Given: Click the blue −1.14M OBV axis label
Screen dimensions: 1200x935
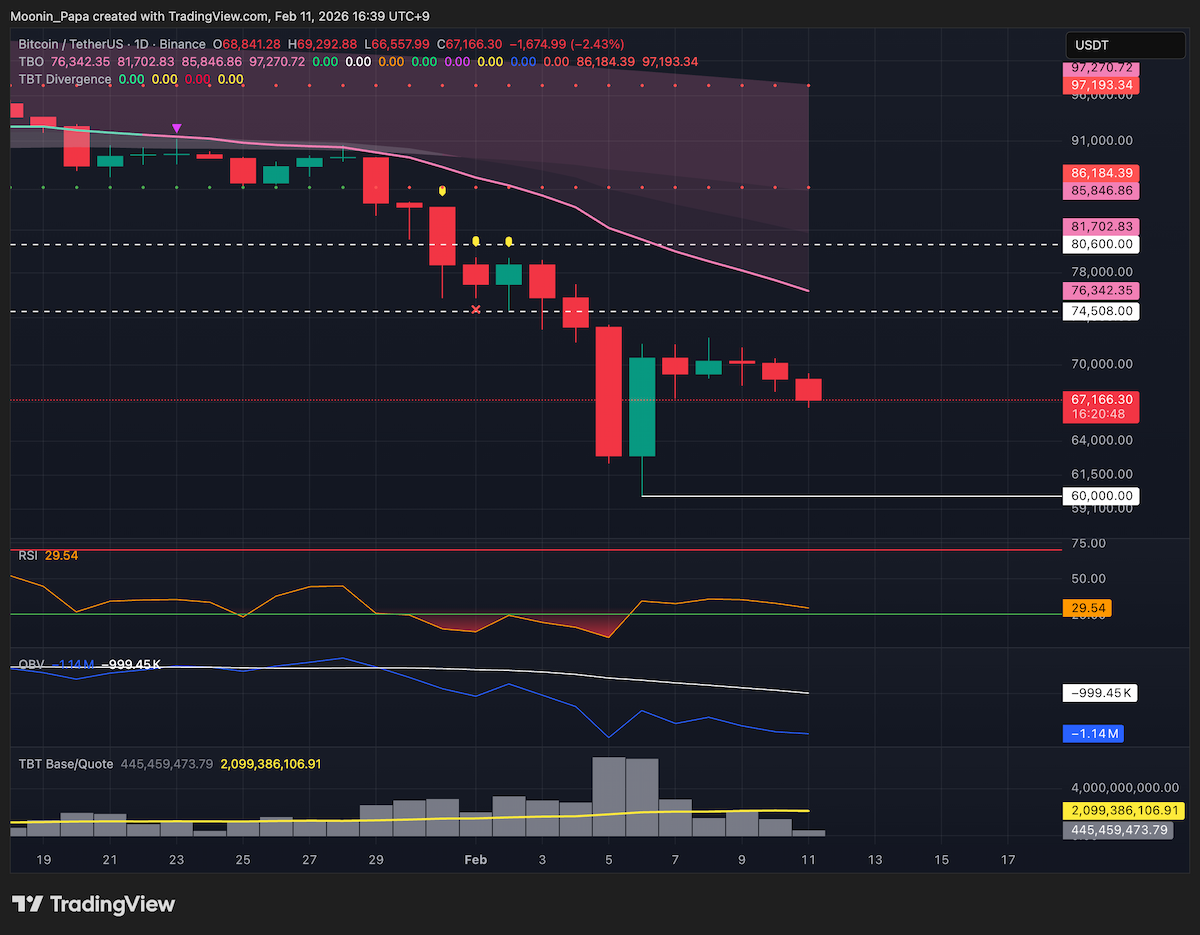Looking at the screenshot, I should (x=1094, y=734).
